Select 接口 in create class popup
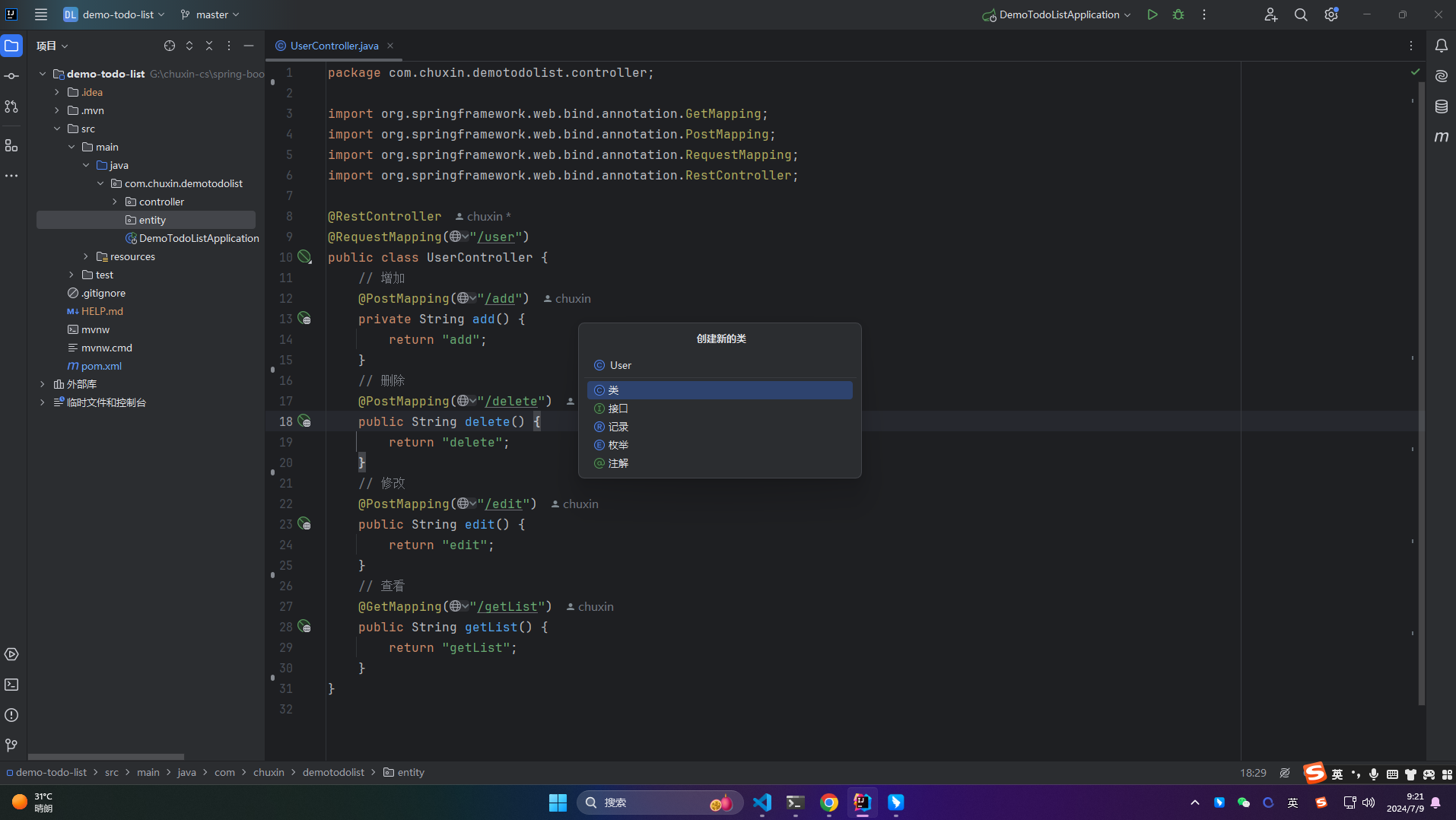The width and height of the screenshot is (1456, 820). (x=720, y=408)
